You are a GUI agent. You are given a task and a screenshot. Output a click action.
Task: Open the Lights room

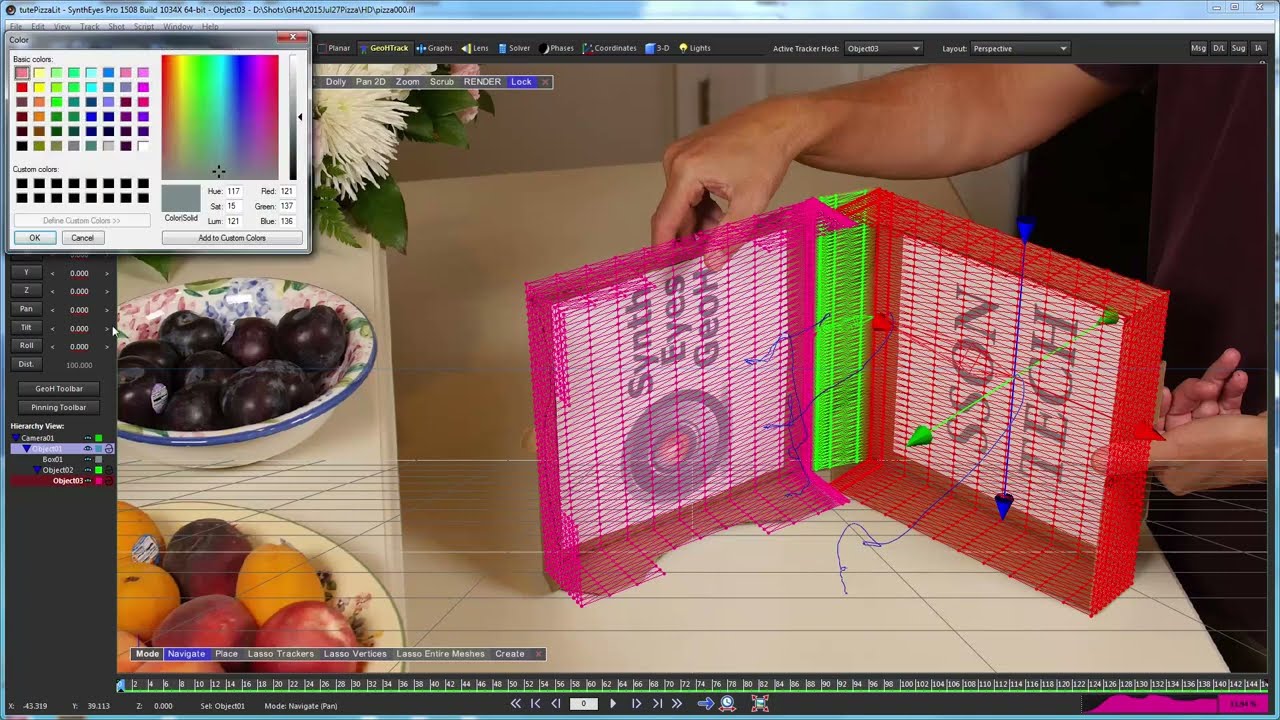click(695, 48)
